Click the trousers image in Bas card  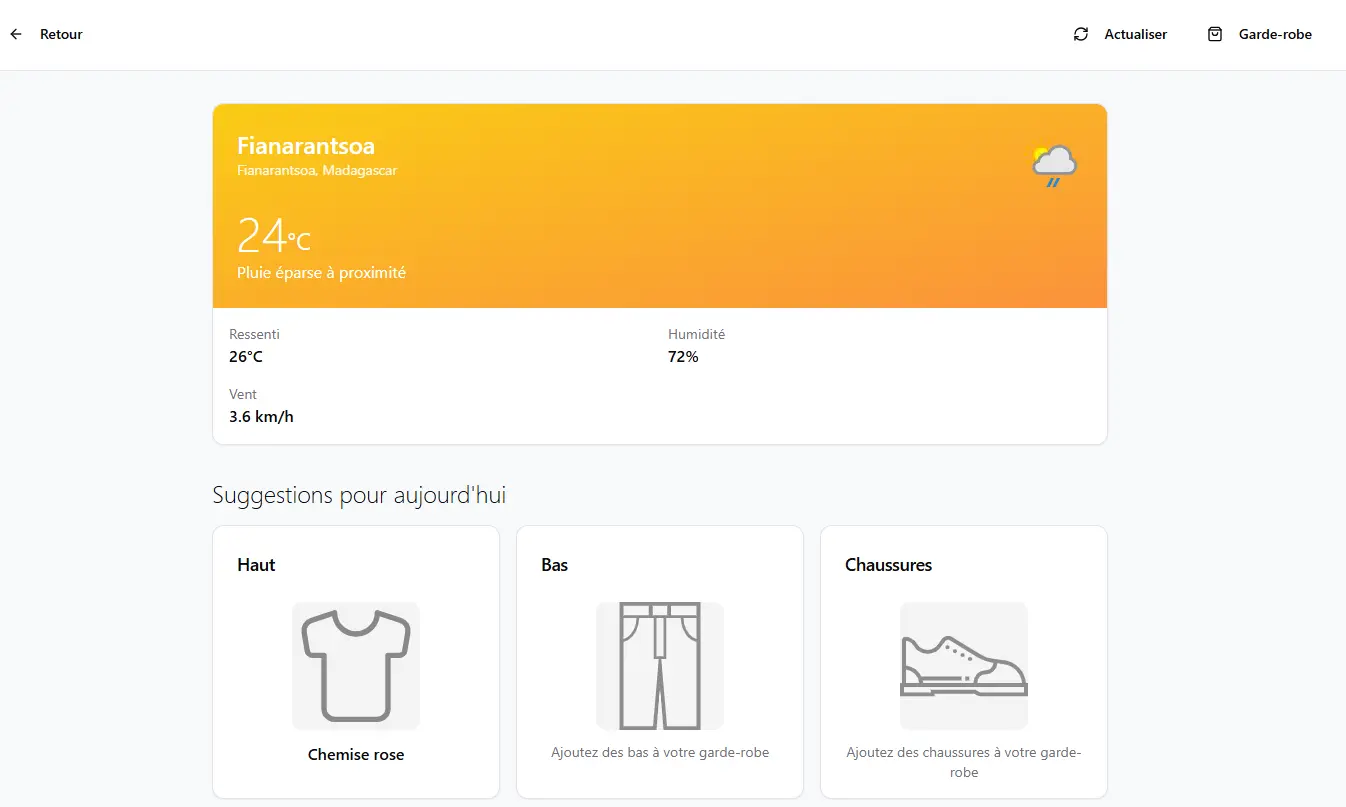tap(660, 666)
